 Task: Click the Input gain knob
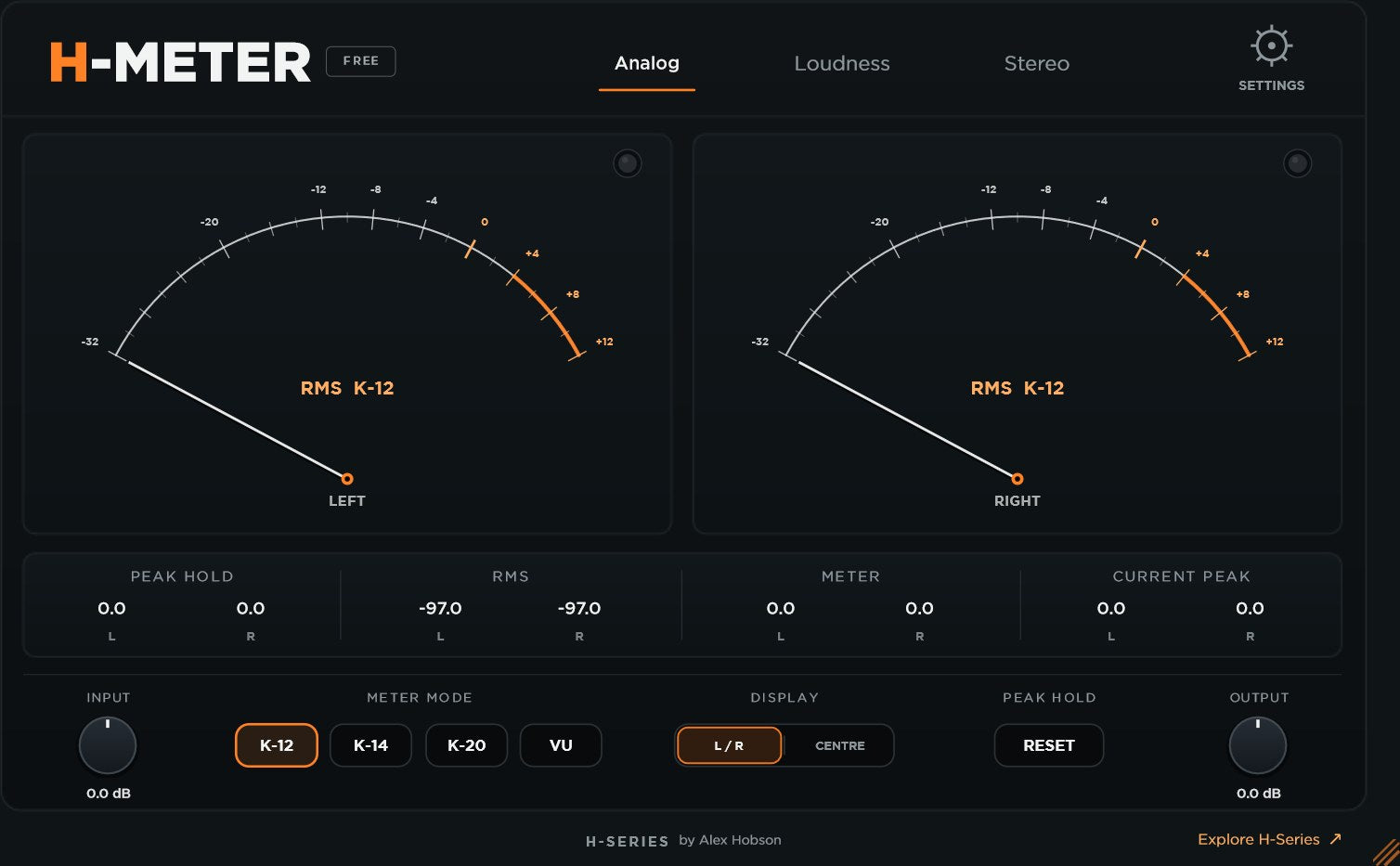108,745
